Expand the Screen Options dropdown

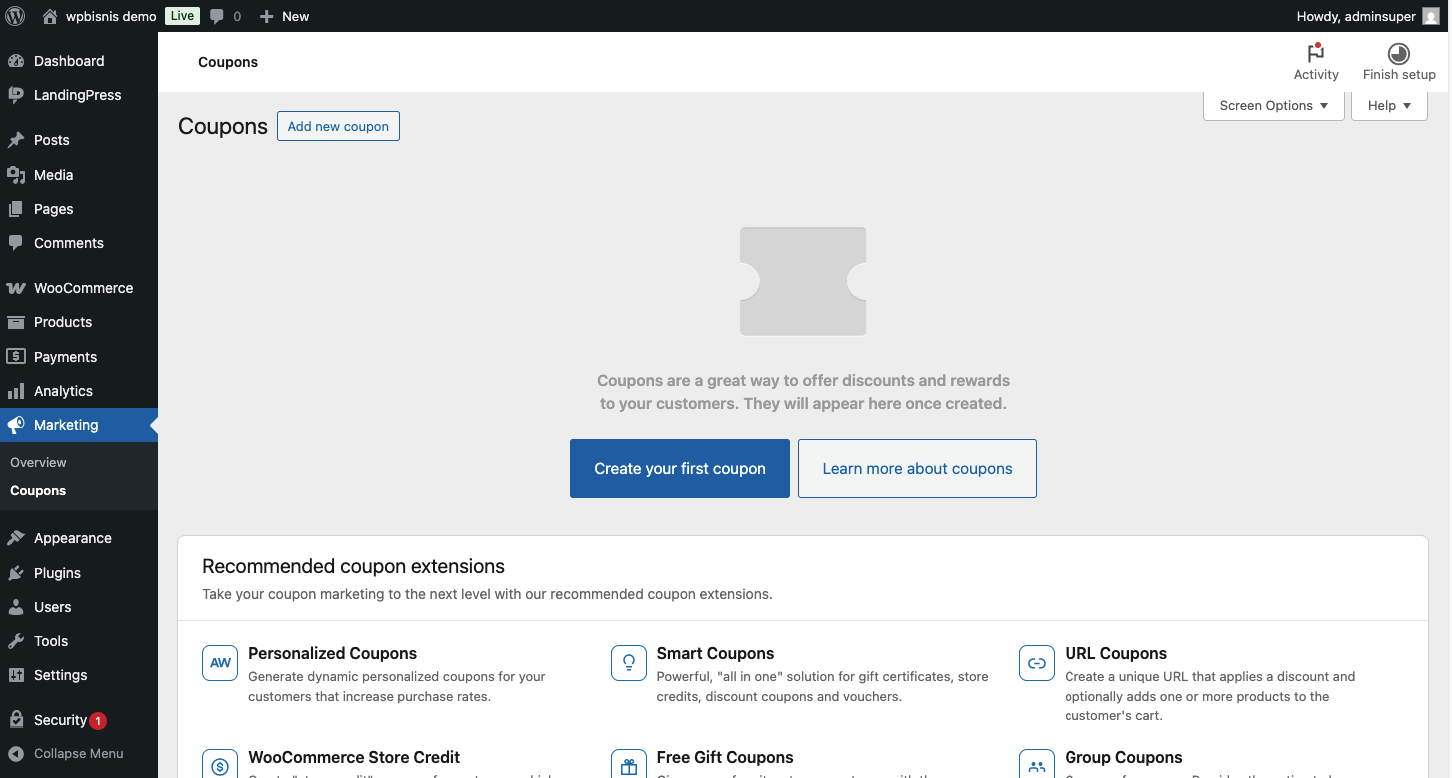1273,106
